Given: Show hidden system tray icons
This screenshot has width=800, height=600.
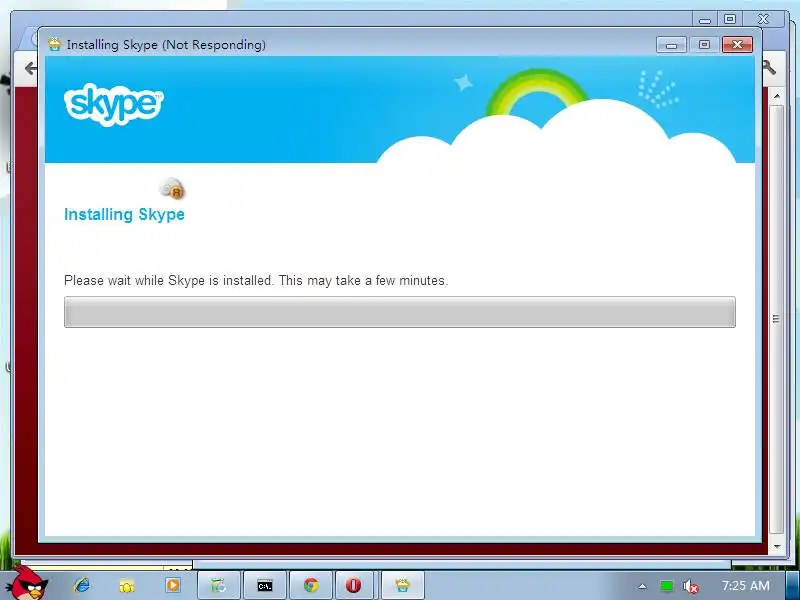Looking at the screenshot, I should click(x=642, y=586).
